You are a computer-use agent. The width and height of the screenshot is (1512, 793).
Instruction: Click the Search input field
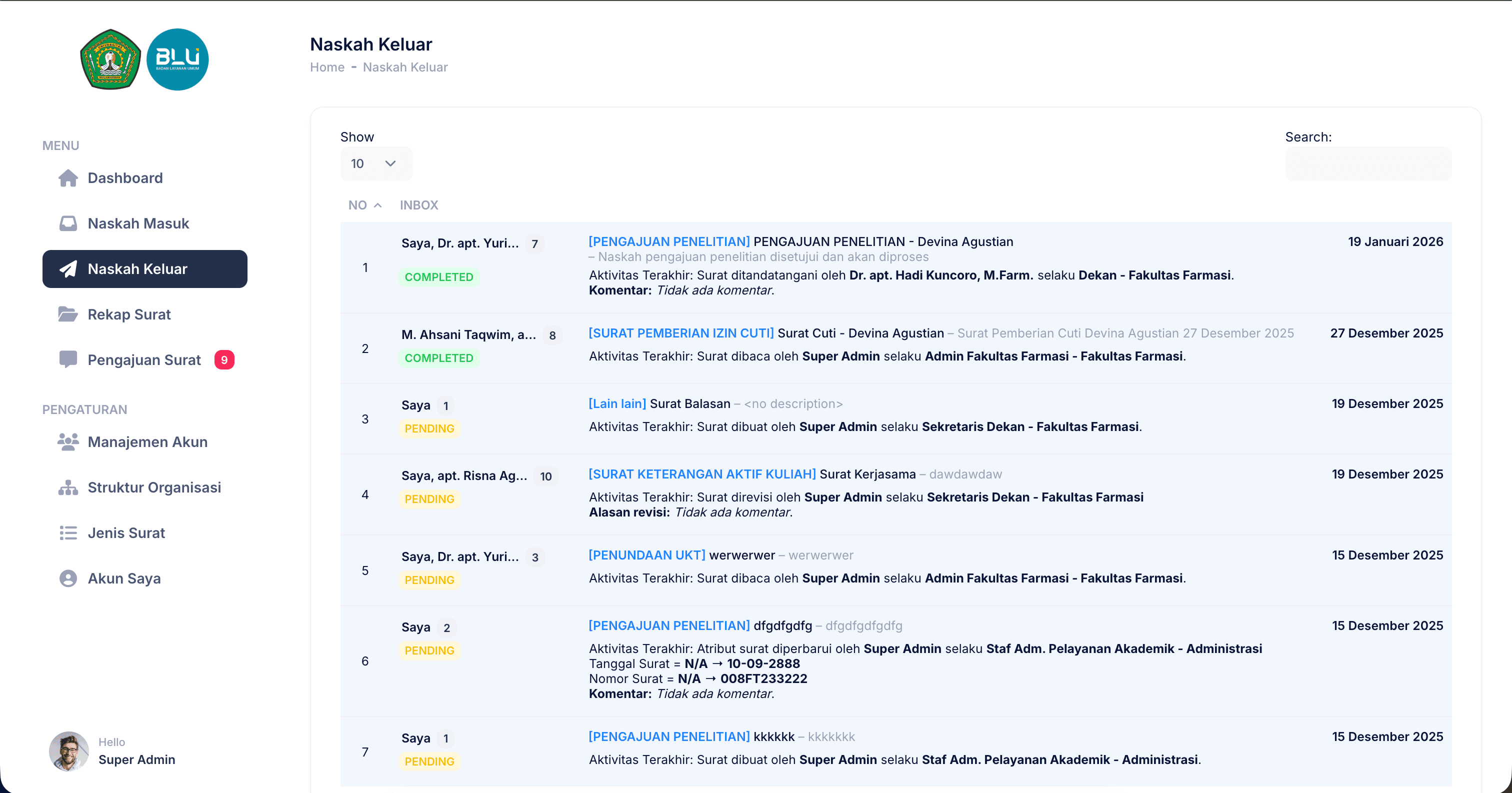(1367, 163)
